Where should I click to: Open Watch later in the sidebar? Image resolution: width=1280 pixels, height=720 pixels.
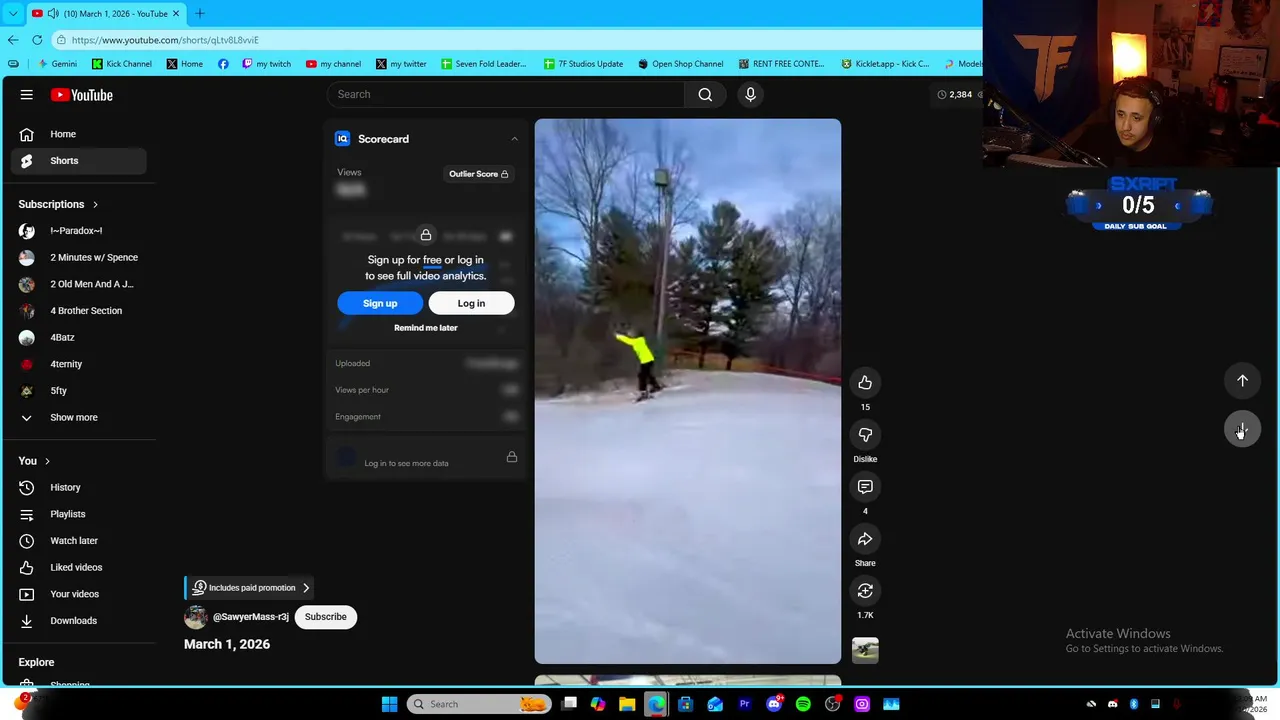tap(78, 541)
